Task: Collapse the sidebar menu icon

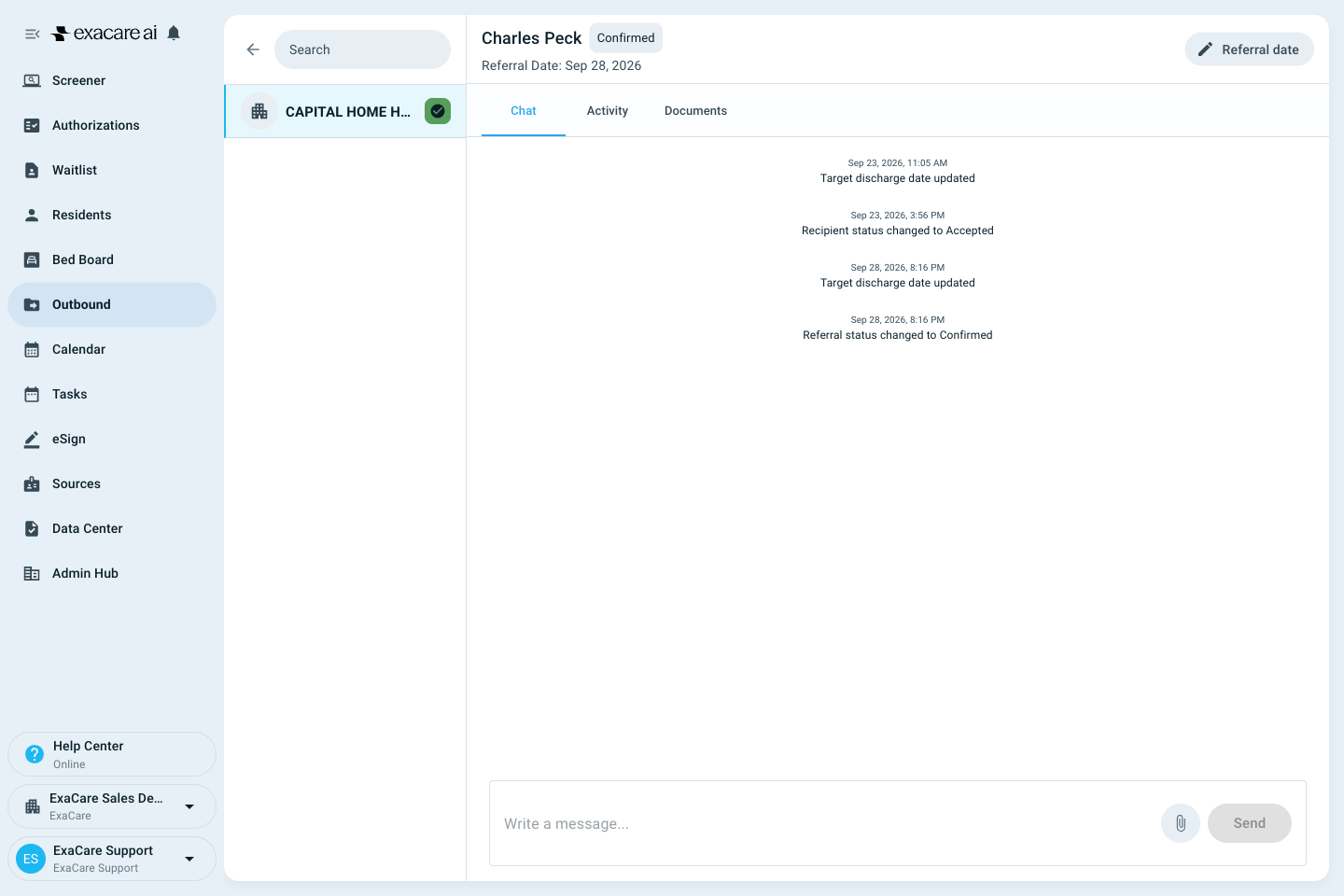Action: (x=32, y=34)
